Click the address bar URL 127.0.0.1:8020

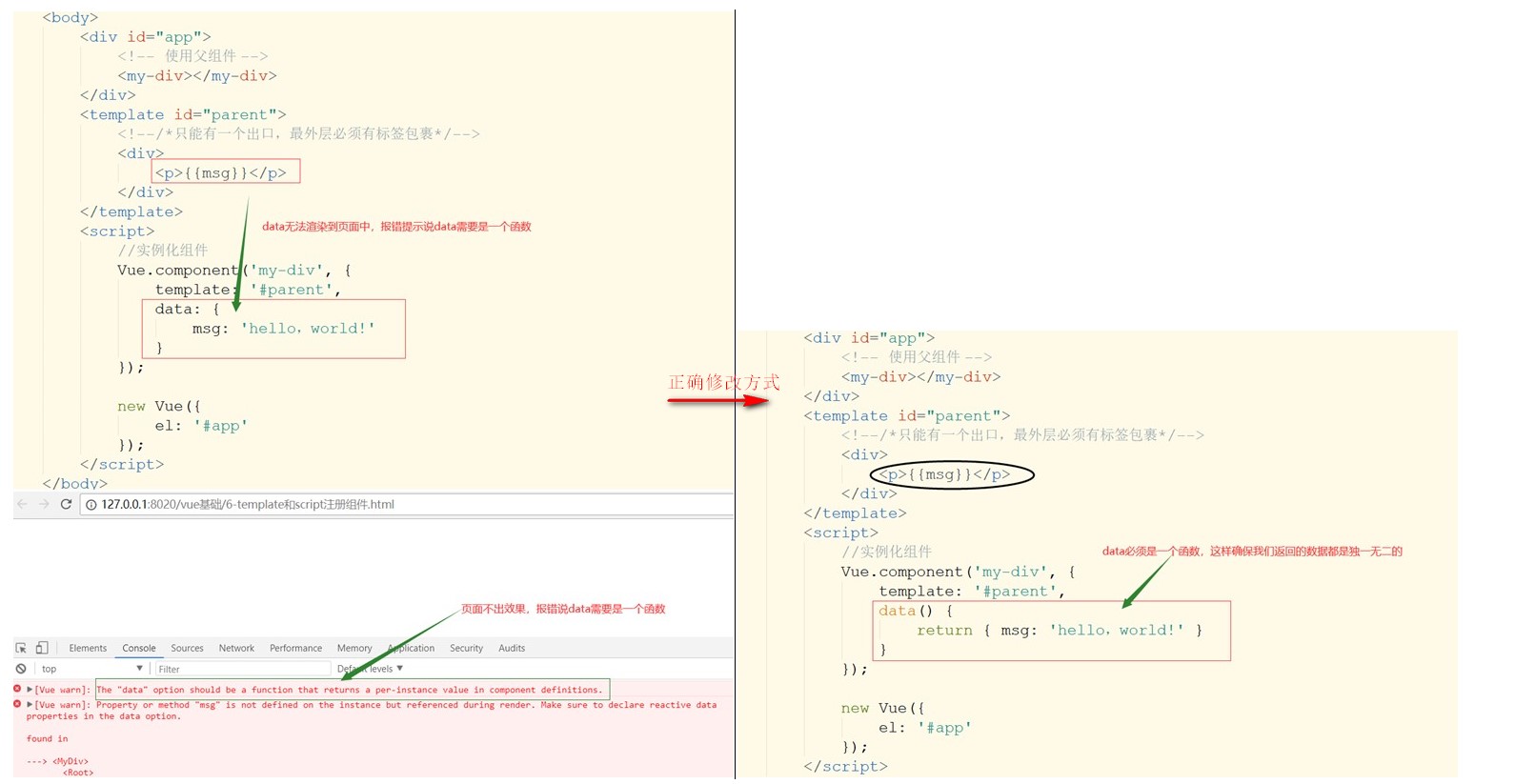[x=248, y=505]
